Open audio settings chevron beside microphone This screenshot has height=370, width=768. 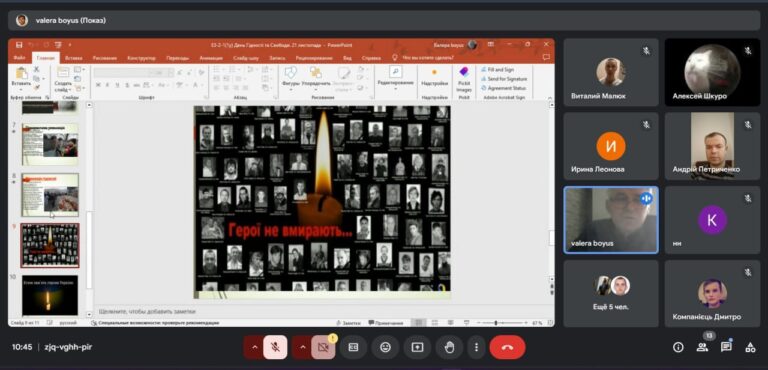(x=254, y=347)
